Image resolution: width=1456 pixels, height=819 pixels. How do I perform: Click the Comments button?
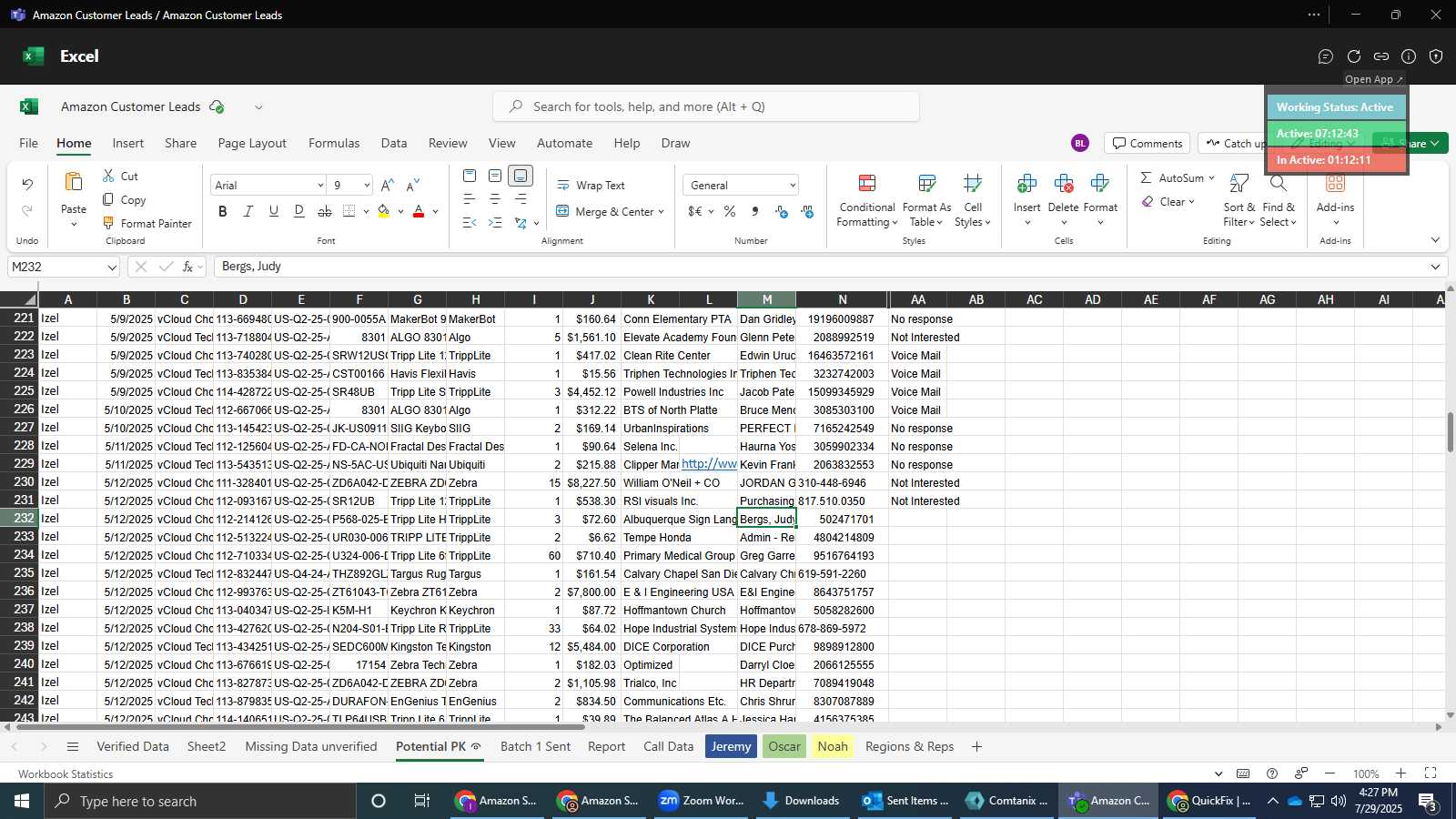click(x=1147, y=143)
